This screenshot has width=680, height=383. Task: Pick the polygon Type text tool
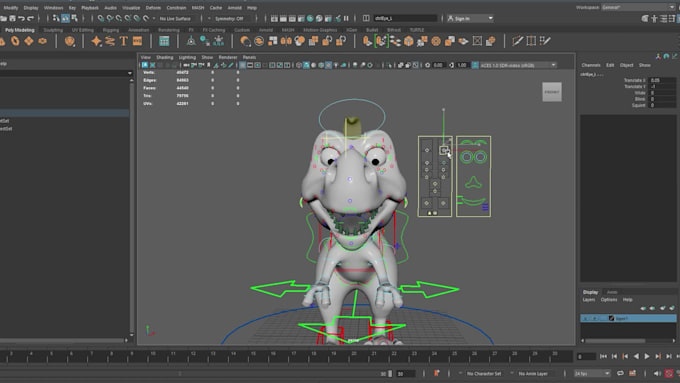124,41
